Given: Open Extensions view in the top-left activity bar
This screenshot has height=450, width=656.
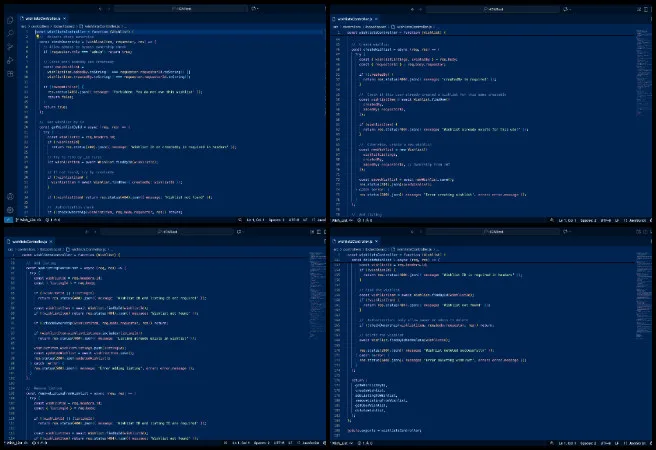Looking at the screenshot, I should (8, 75).
